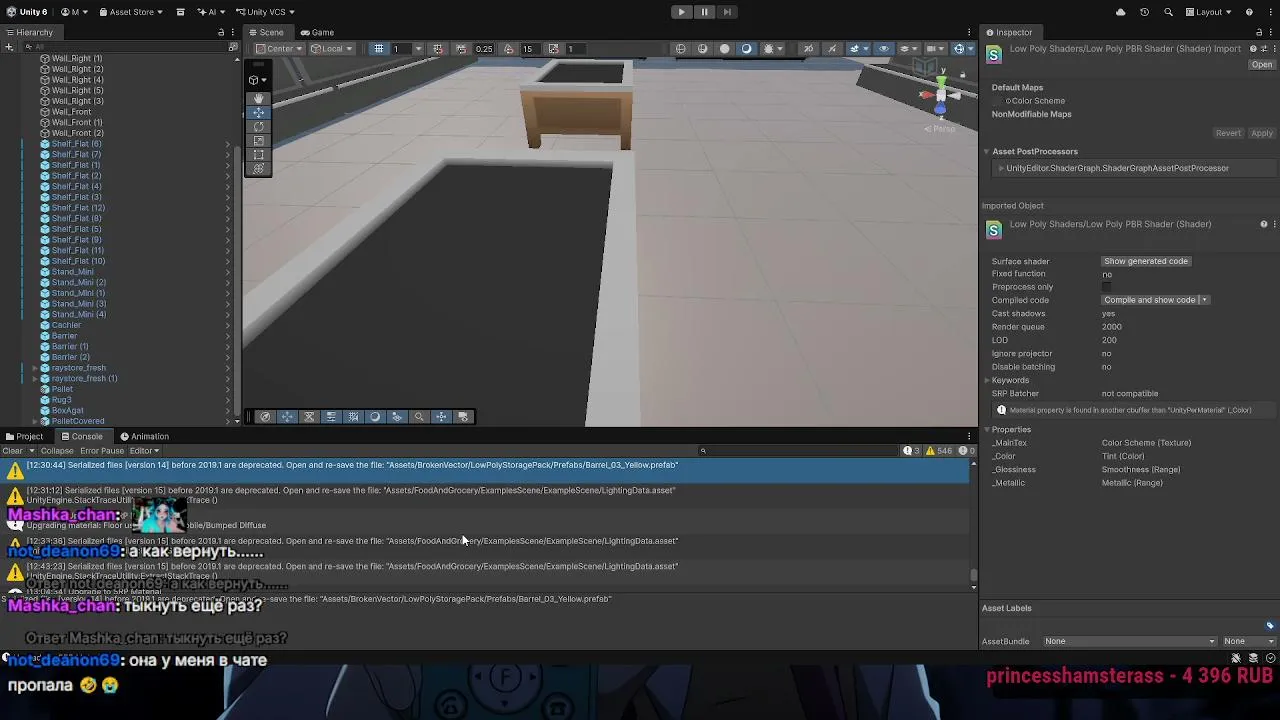Click the 15 rotation snap increment field

[x=528, y=49]
